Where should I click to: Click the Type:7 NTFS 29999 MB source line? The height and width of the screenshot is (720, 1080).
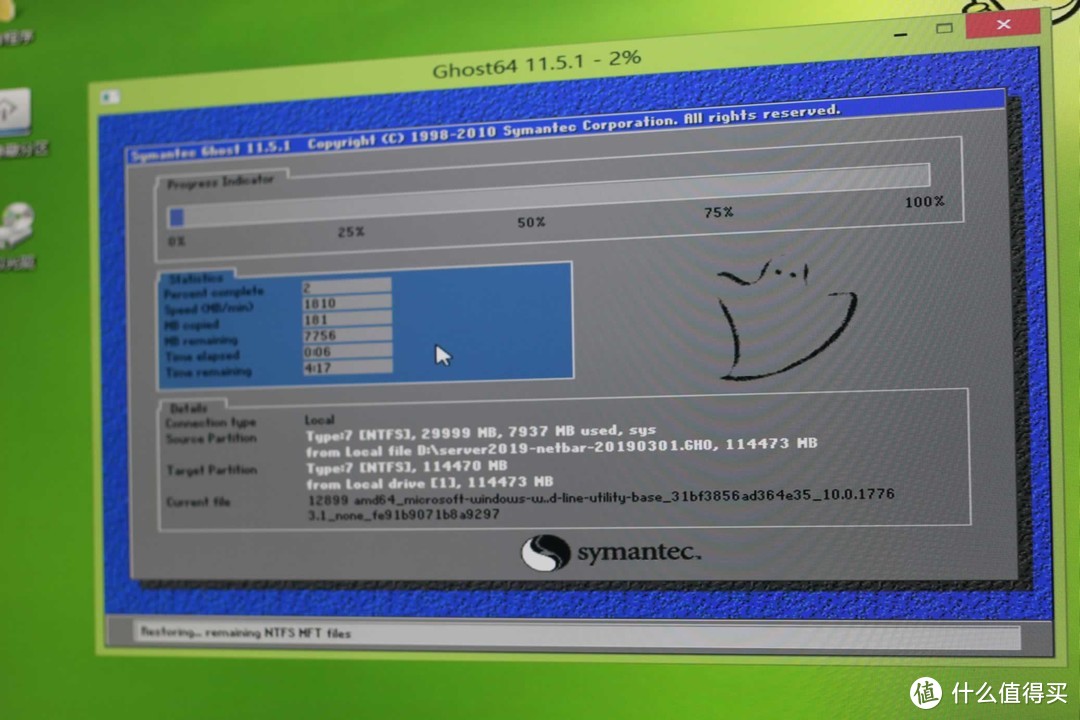481,433
